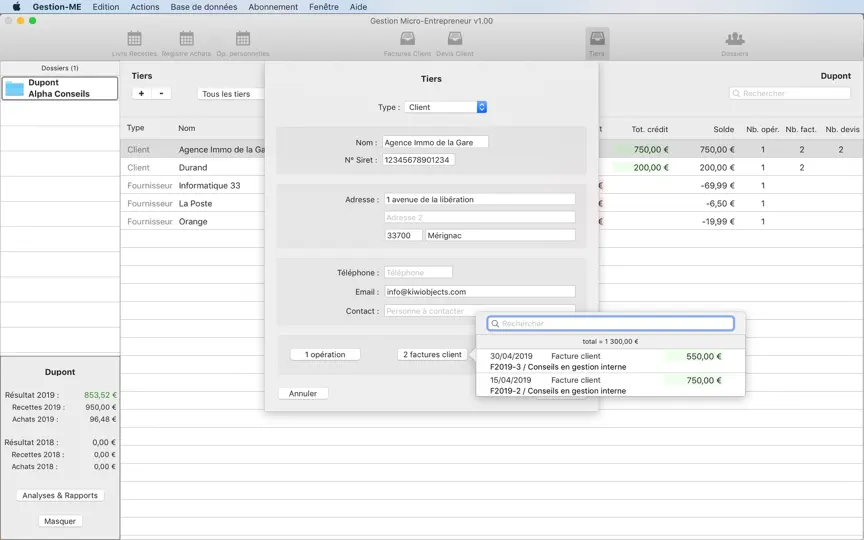Click the Masquer button
This screenshot has width=864, height=540.
[60, 521]
